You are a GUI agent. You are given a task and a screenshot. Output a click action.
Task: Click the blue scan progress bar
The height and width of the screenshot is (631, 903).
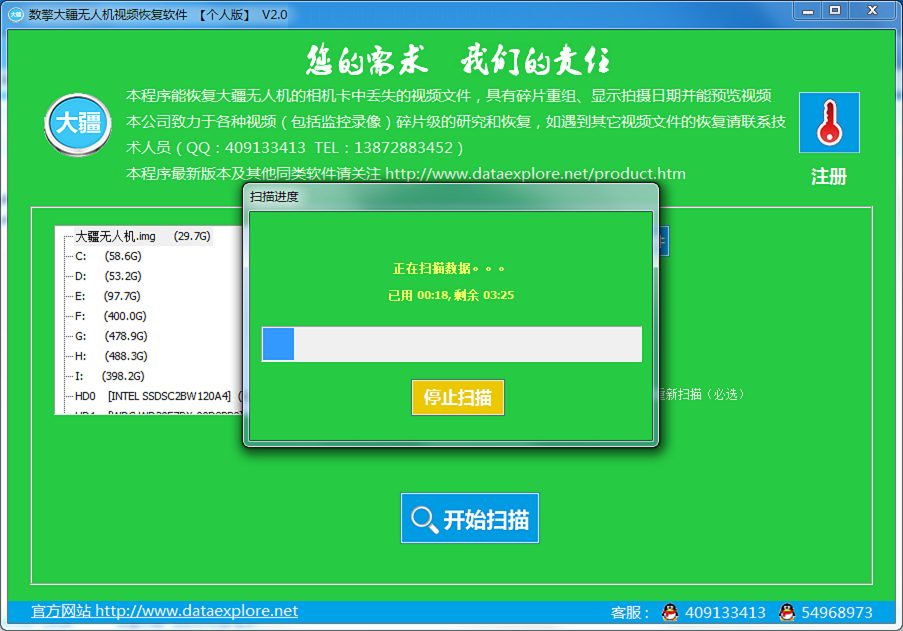[x=452, y=344]
